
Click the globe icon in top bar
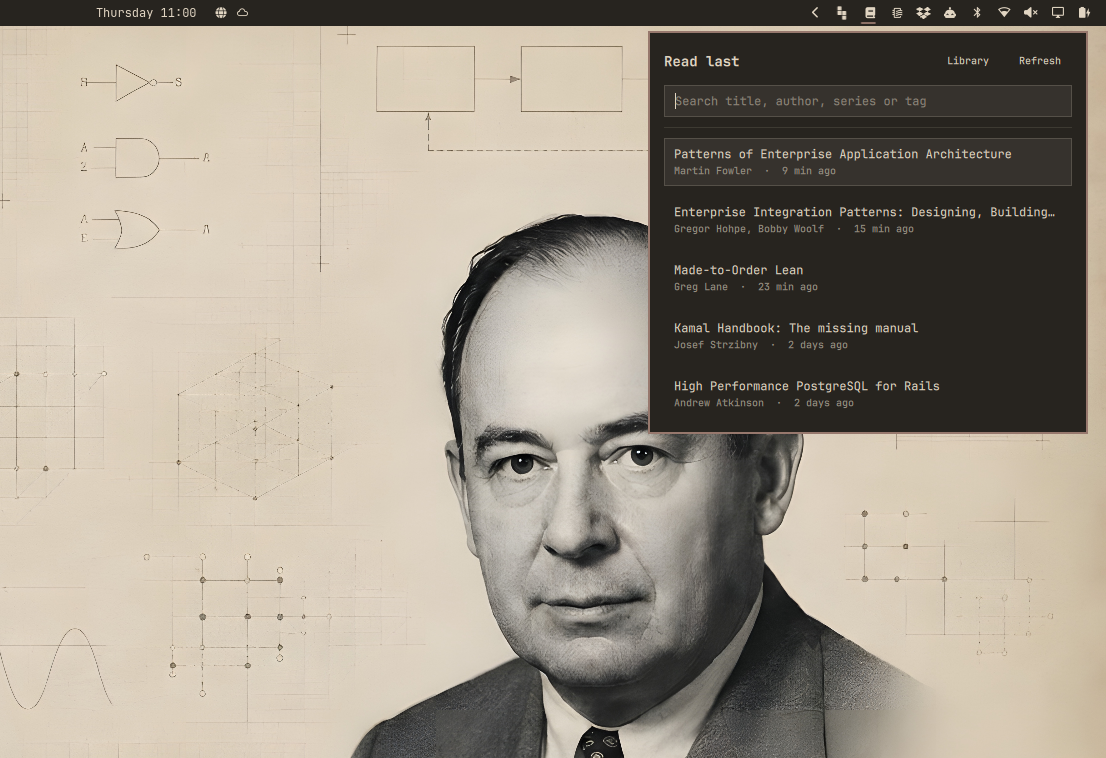221,13
